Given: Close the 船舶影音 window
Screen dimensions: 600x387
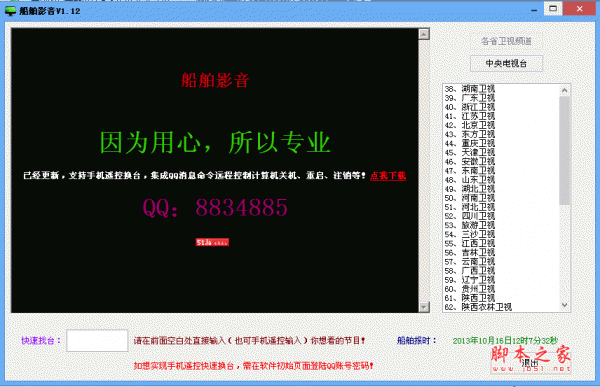Looking at the screenshot, I should (x=579, y=8).
